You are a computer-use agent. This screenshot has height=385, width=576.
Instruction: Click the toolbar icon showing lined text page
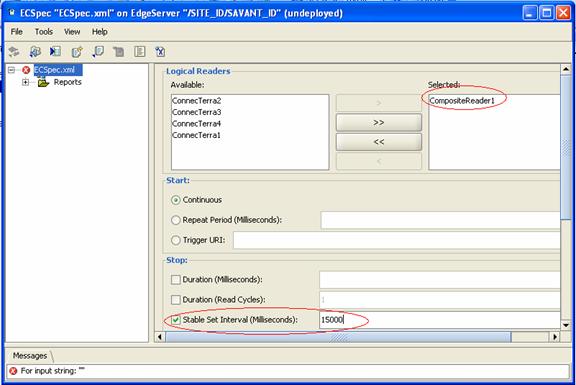[x=140, y=51]
